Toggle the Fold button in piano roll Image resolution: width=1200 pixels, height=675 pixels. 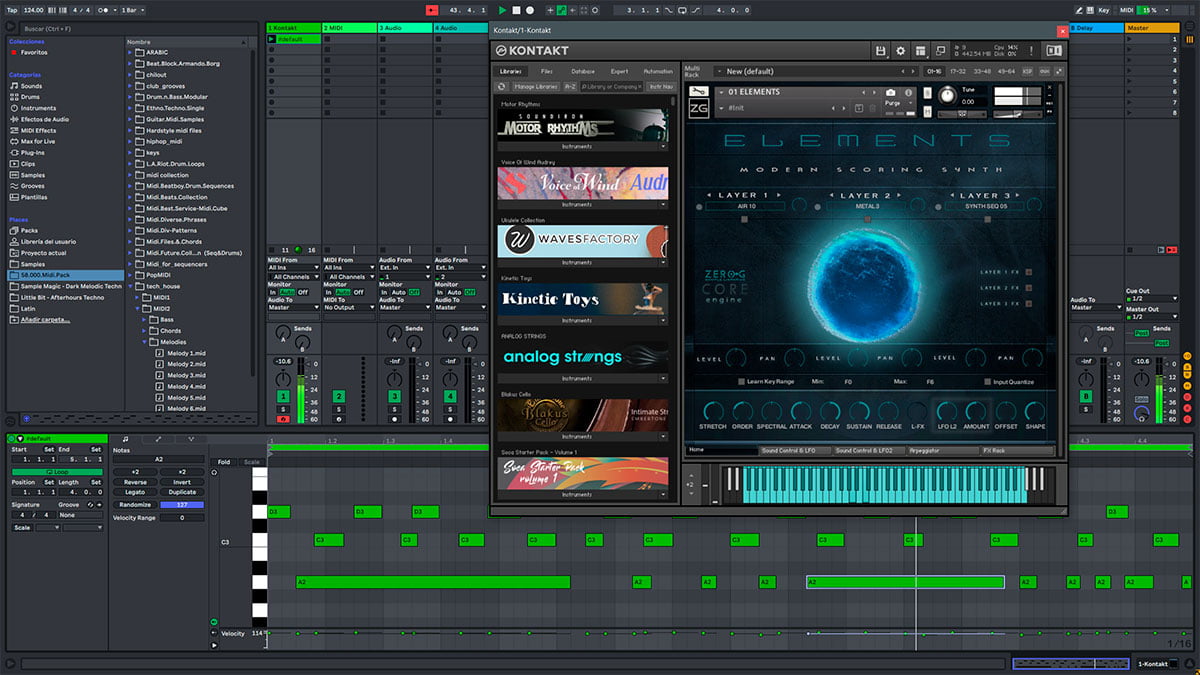click(x=224, y=462)
